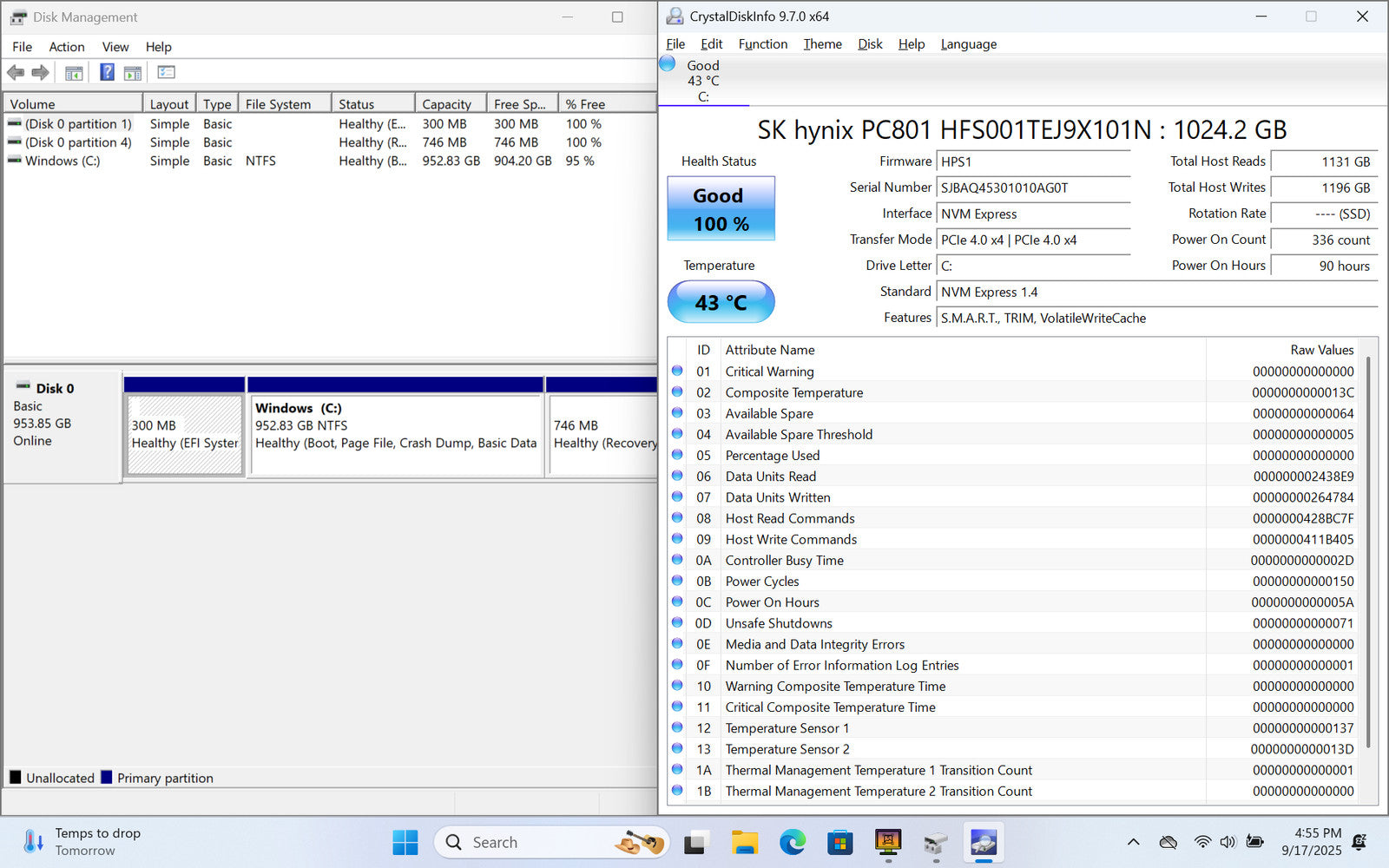Open Microsoft Store from the taskbar
This screenshot has height=868, width=1389.
point(839,842)
